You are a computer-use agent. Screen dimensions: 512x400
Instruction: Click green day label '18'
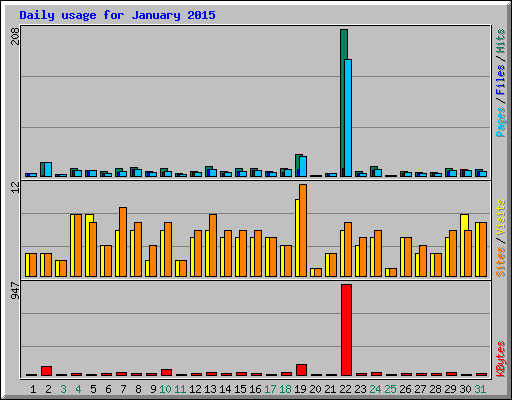[x=285, y=389]
